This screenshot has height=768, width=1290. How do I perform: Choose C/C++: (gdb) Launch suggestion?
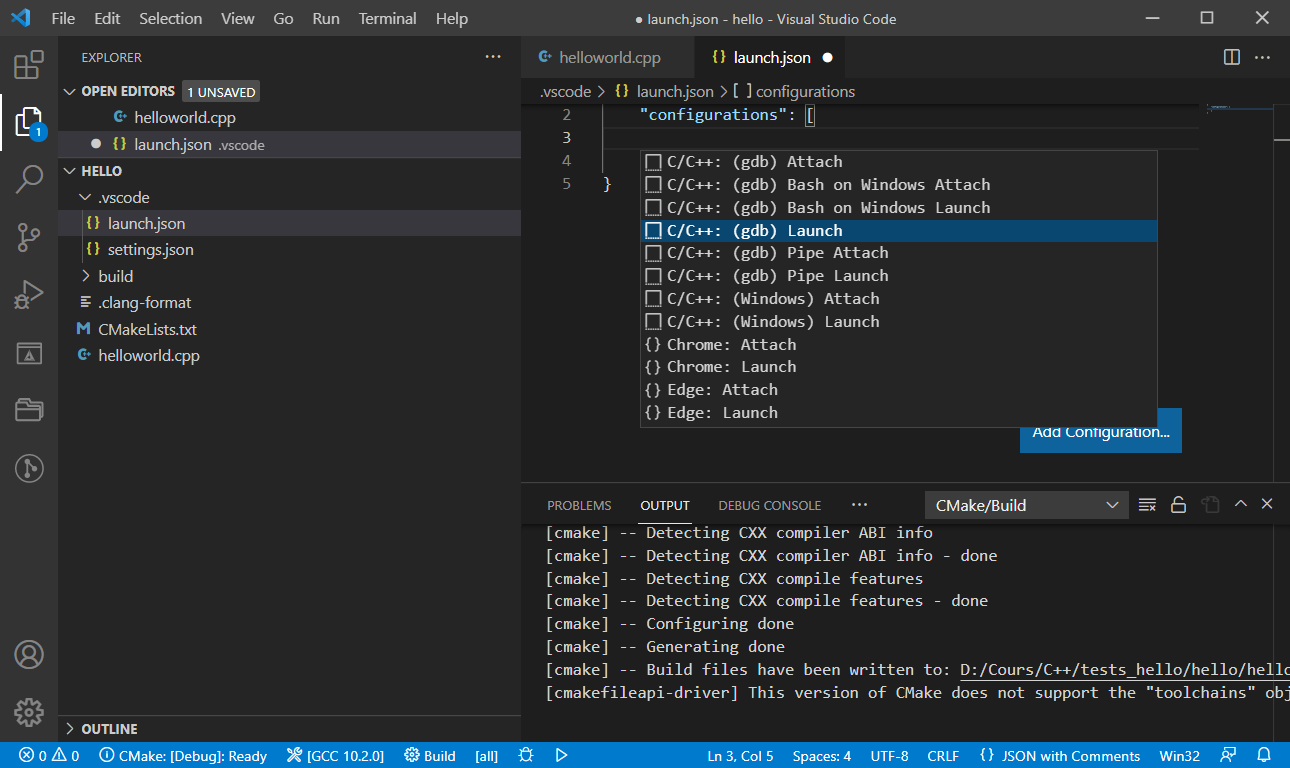click(x=899, y=230)
